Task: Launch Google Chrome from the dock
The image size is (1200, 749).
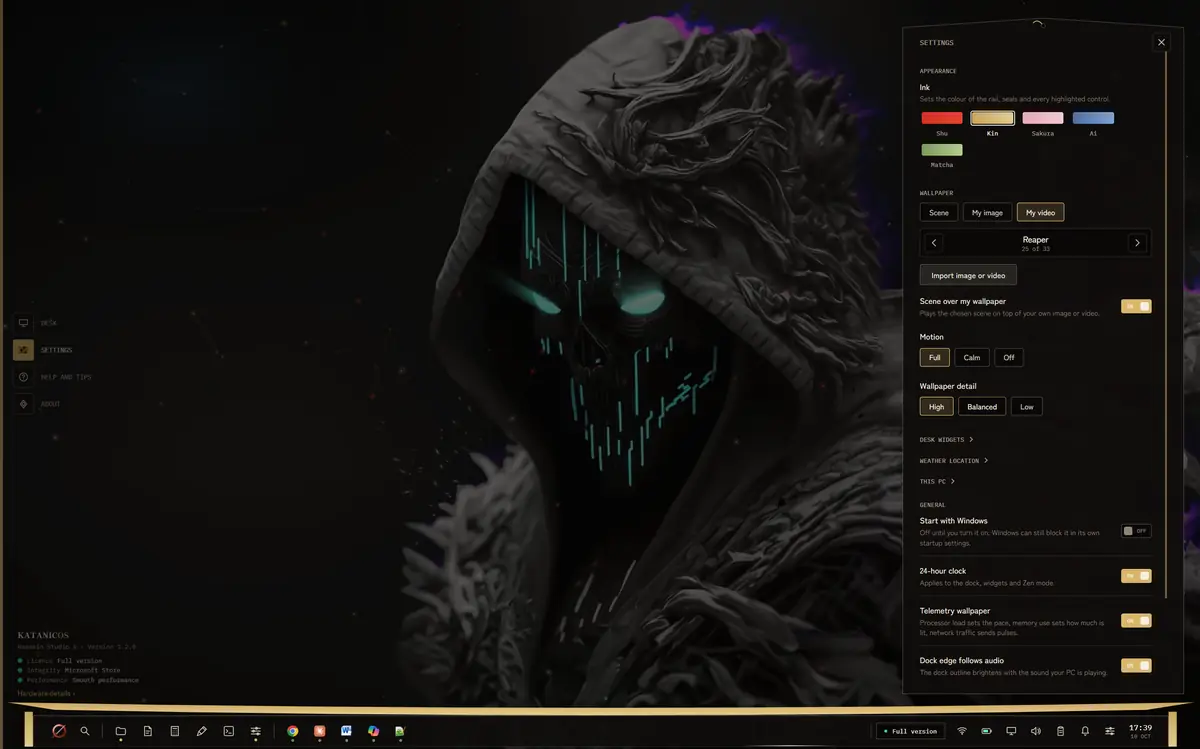Action: (x=293, y=731)
